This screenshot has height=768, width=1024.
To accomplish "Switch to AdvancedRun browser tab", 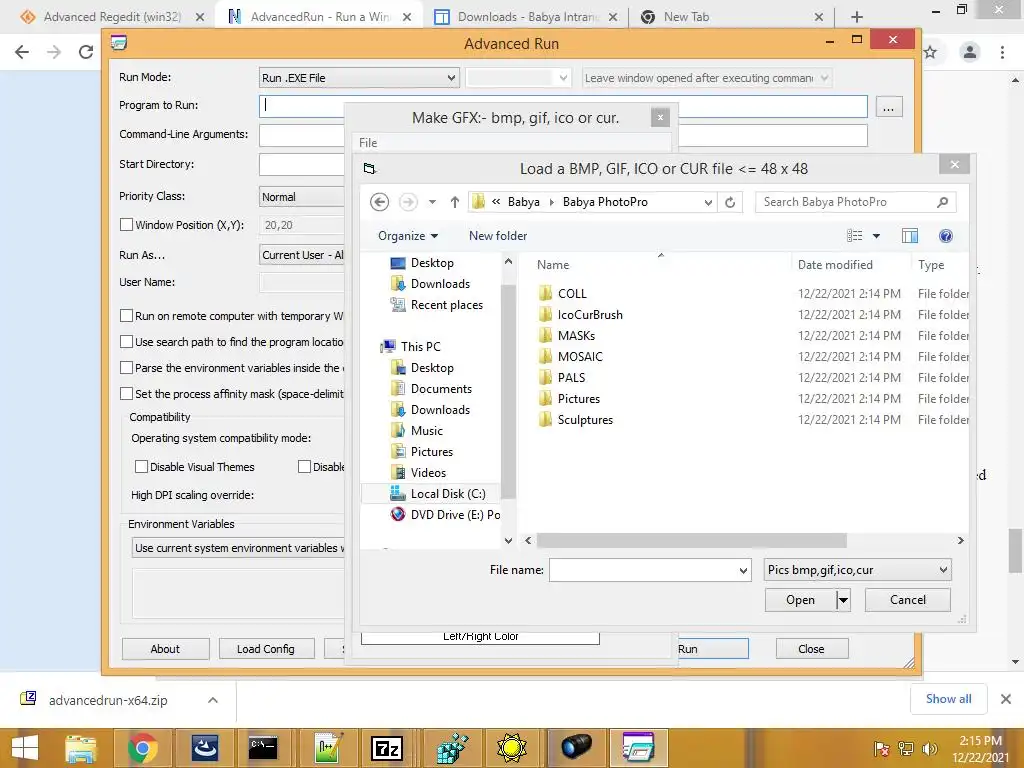I will coord(319,17).
